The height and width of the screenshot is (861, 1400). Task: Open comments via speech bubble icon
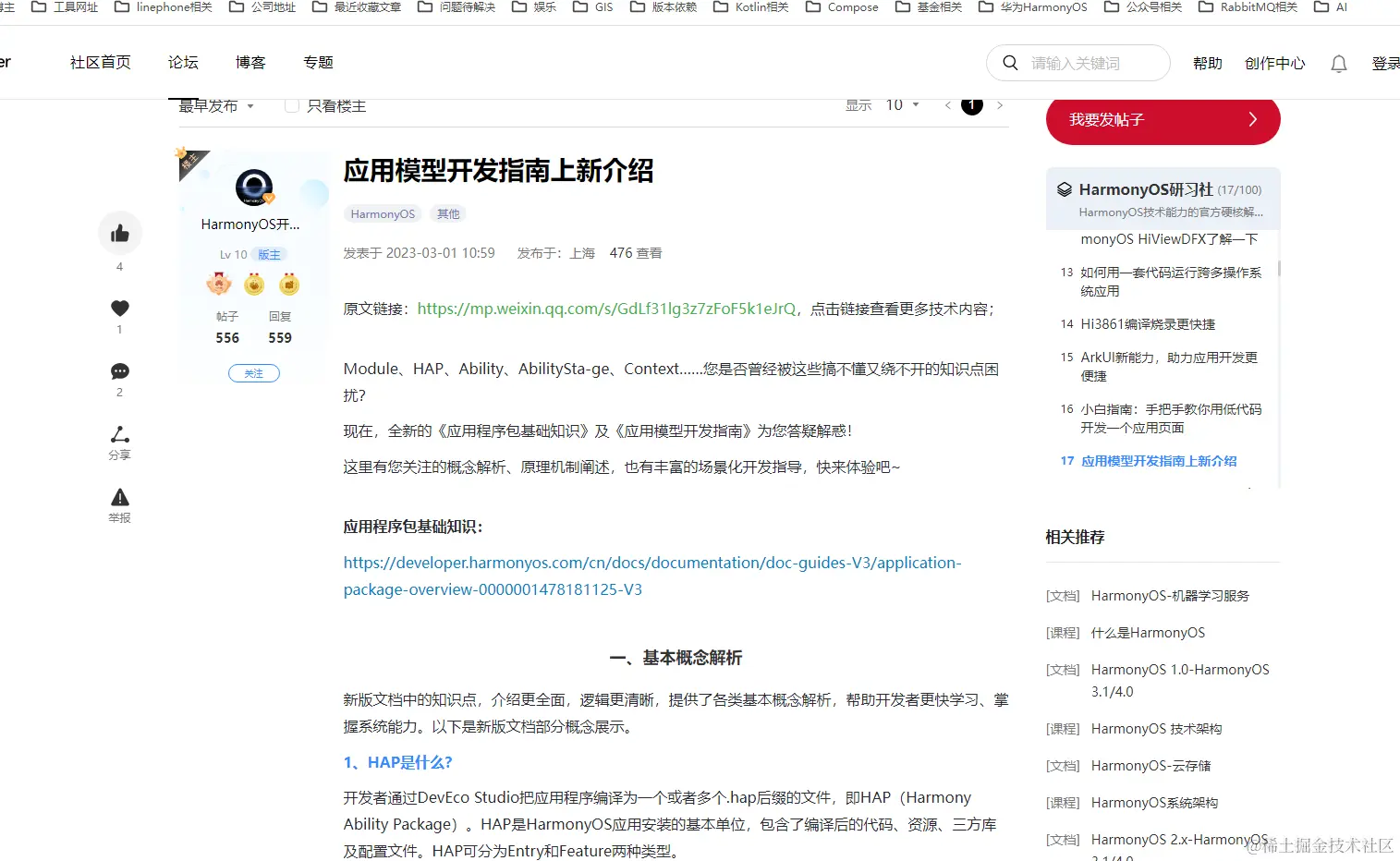(120, 371)
